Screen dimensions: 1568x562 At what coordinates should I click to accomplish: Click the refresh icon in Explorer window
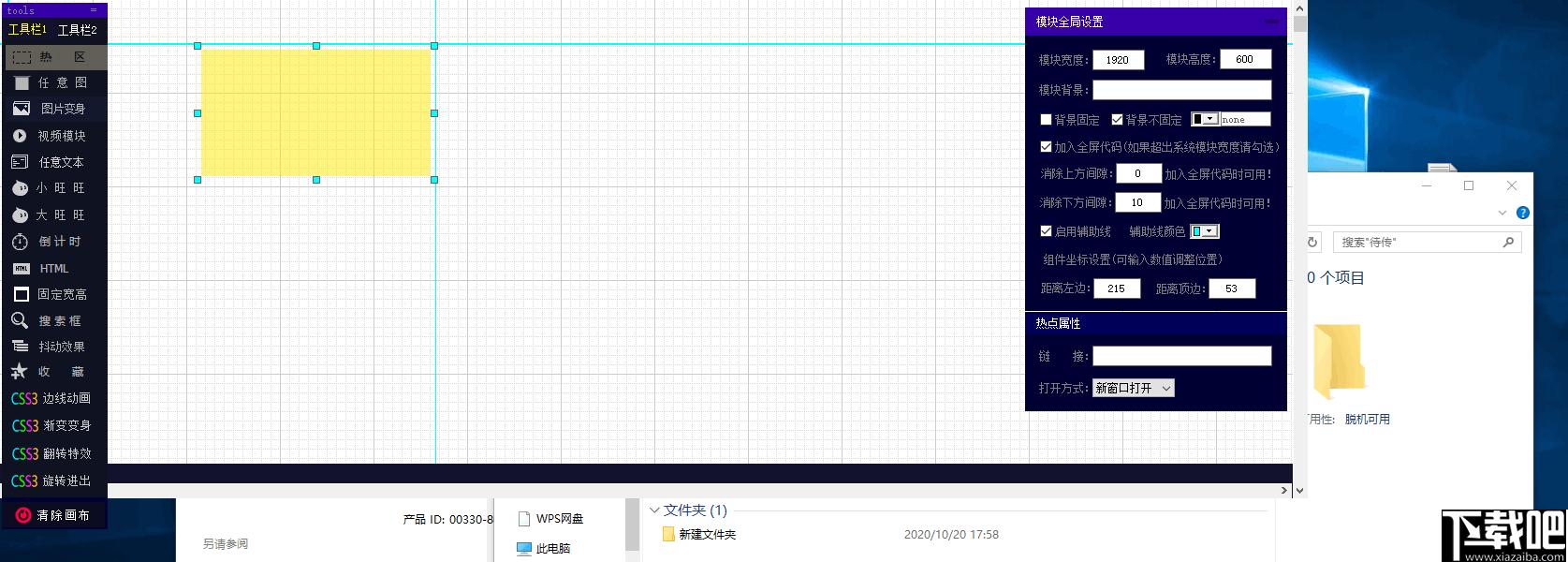[x=1312, y=242]
